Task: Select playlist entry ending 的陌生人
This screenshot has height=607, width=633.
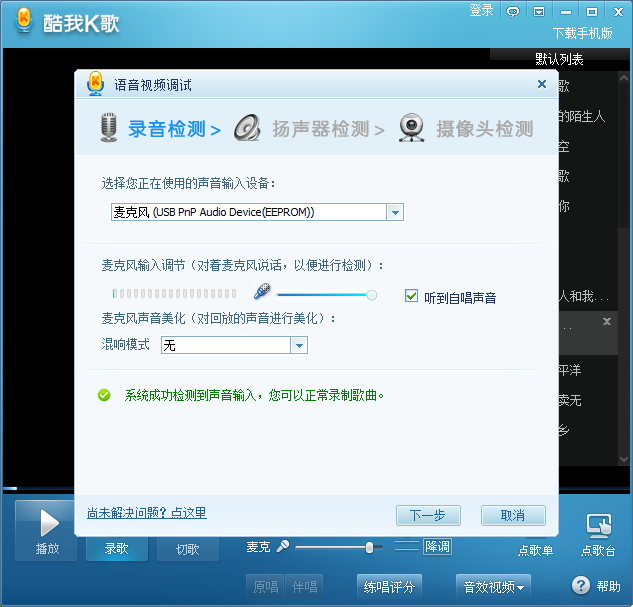Action: click(x=582, y=116)
